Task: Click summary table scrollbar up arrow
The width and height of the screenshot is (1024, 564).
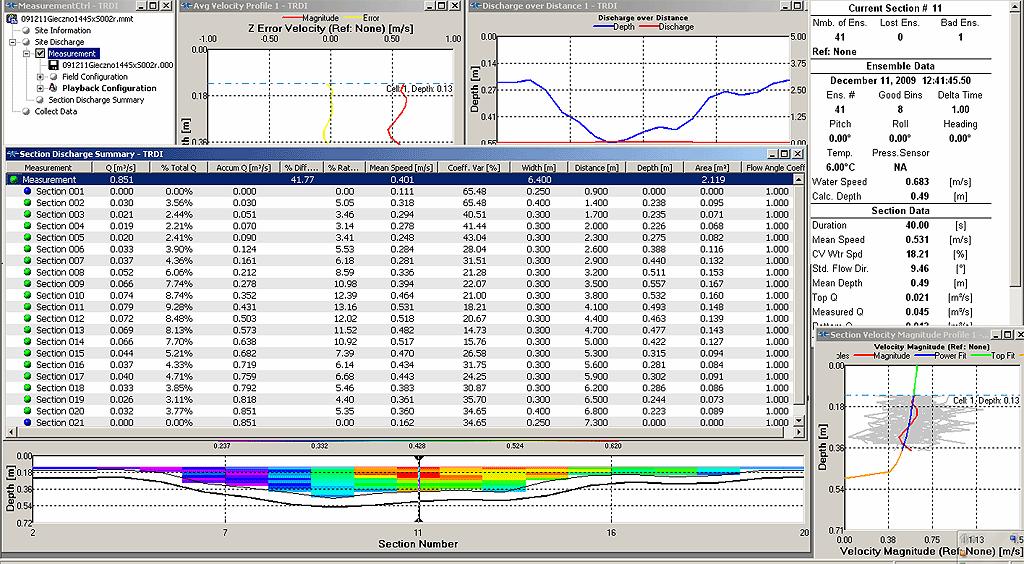Action: (799, 180)
